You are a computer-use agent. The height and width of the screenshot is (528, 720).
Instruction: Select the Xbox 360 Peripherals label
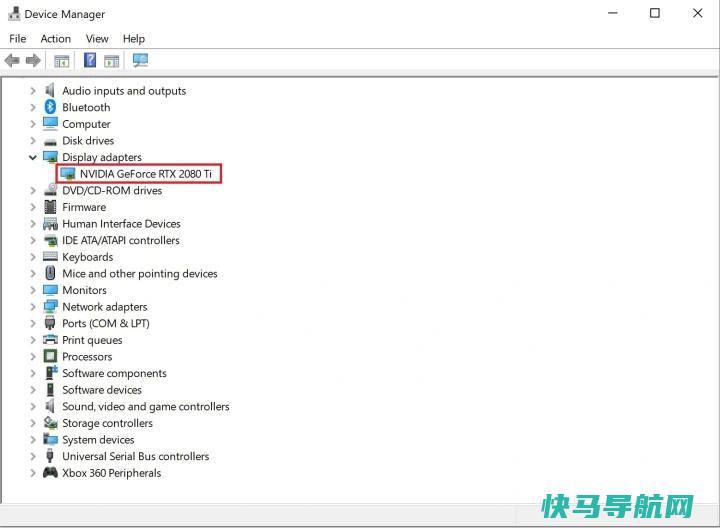point(112,473)
